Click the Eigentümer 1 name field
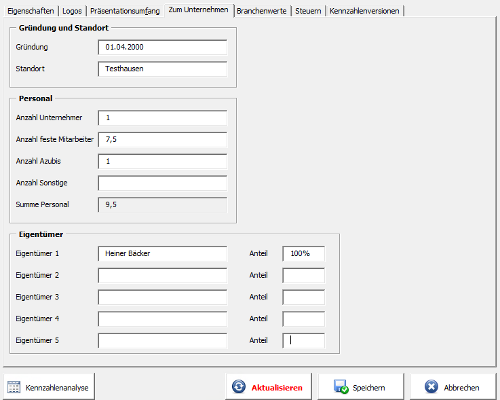Screen dimensions: 500x400 (x=163, y=254)
